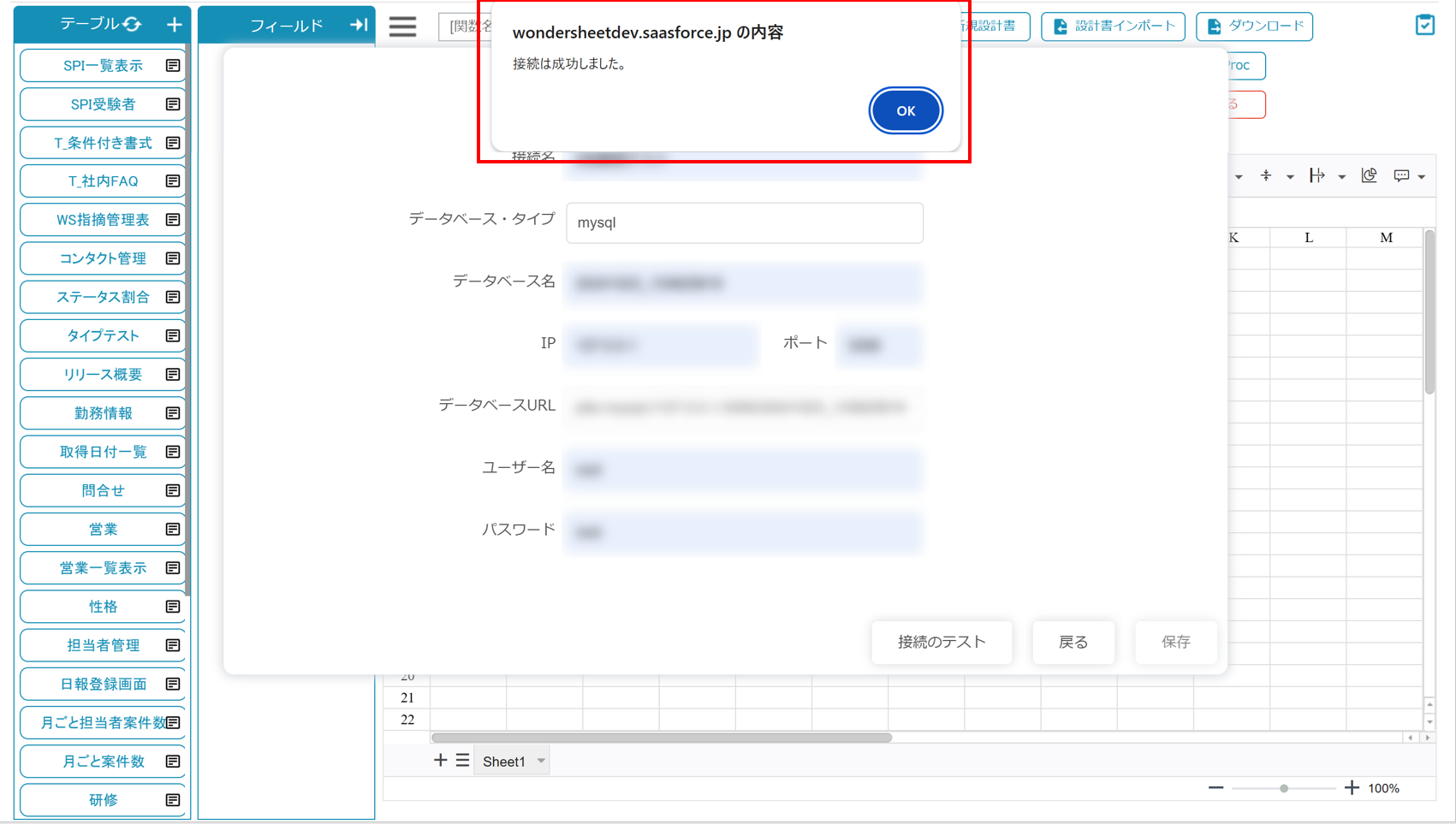Click the form icon beside 研修

click(173, 800)
